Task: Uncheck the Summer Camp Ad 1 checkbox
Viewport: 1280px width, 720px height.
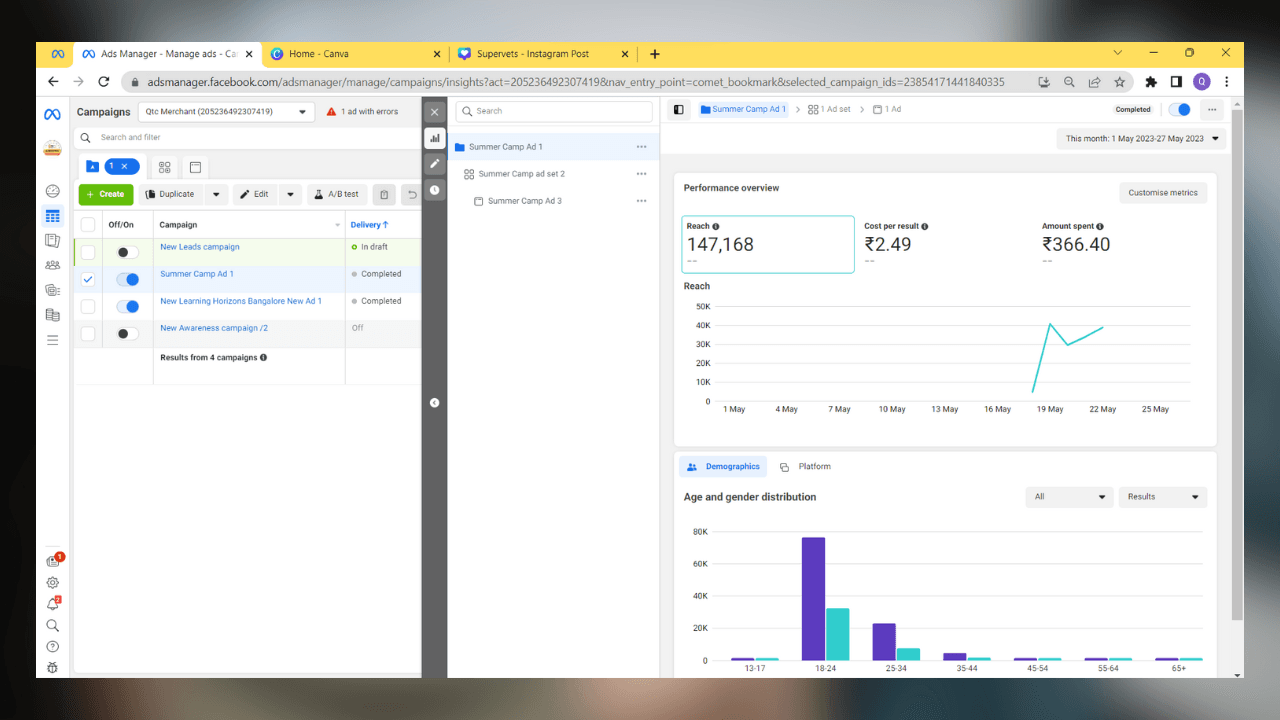Action: 88,279
